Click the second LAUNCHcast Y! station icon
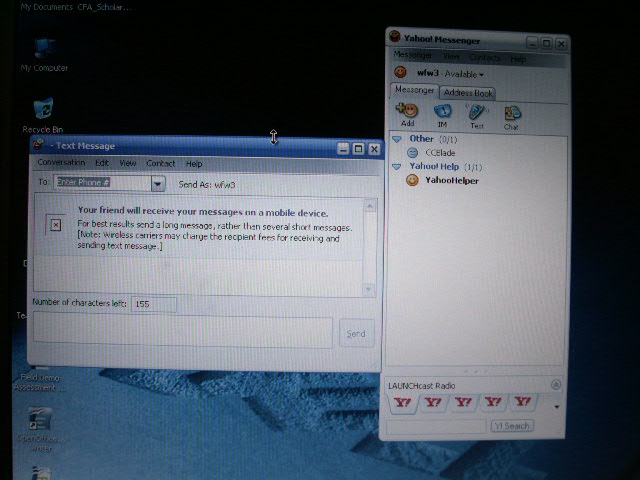The width and height of the screenshot is (640, 480). tap(433, 402)
